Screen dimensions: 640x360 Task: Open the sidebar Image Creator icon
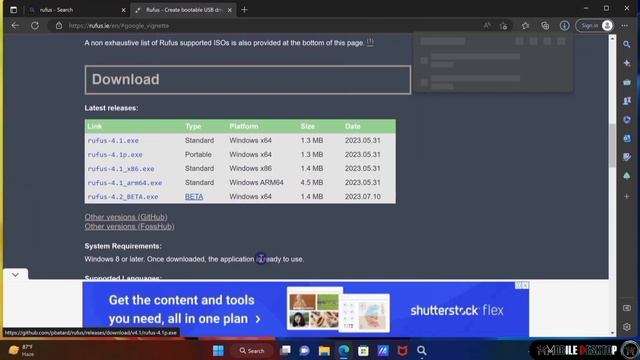pyautogui.click(x=627, y=157)
